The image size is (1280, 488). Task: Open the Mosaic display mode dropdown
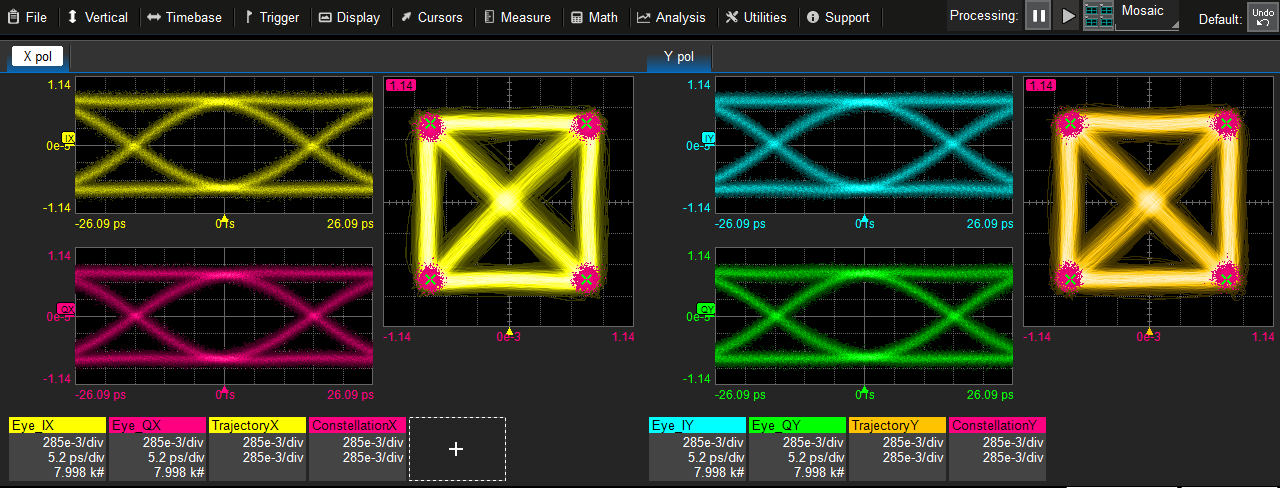[x=1147, y=16]
